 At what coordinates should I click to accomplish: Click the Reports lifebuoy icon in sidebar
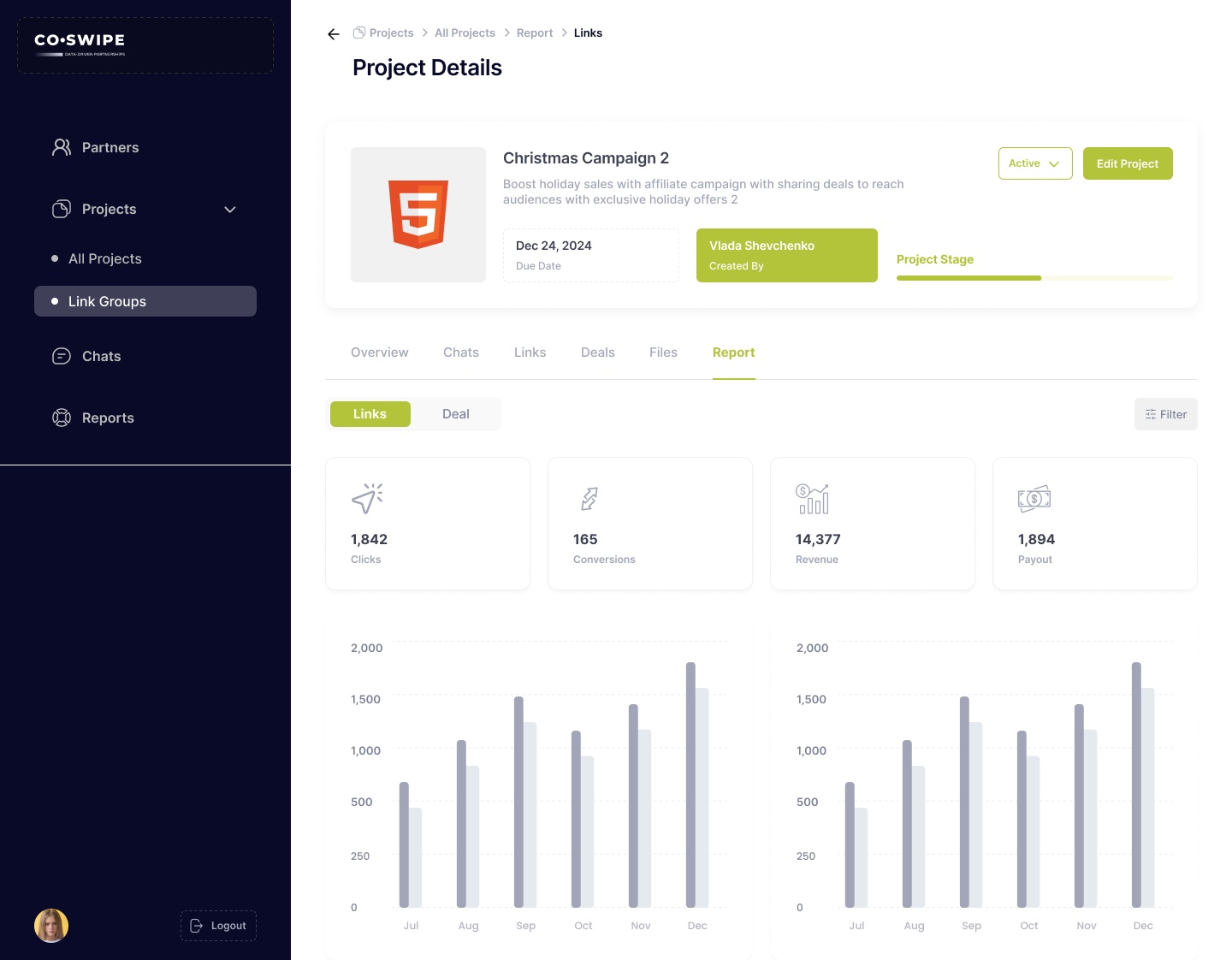(x=62, y=418)
